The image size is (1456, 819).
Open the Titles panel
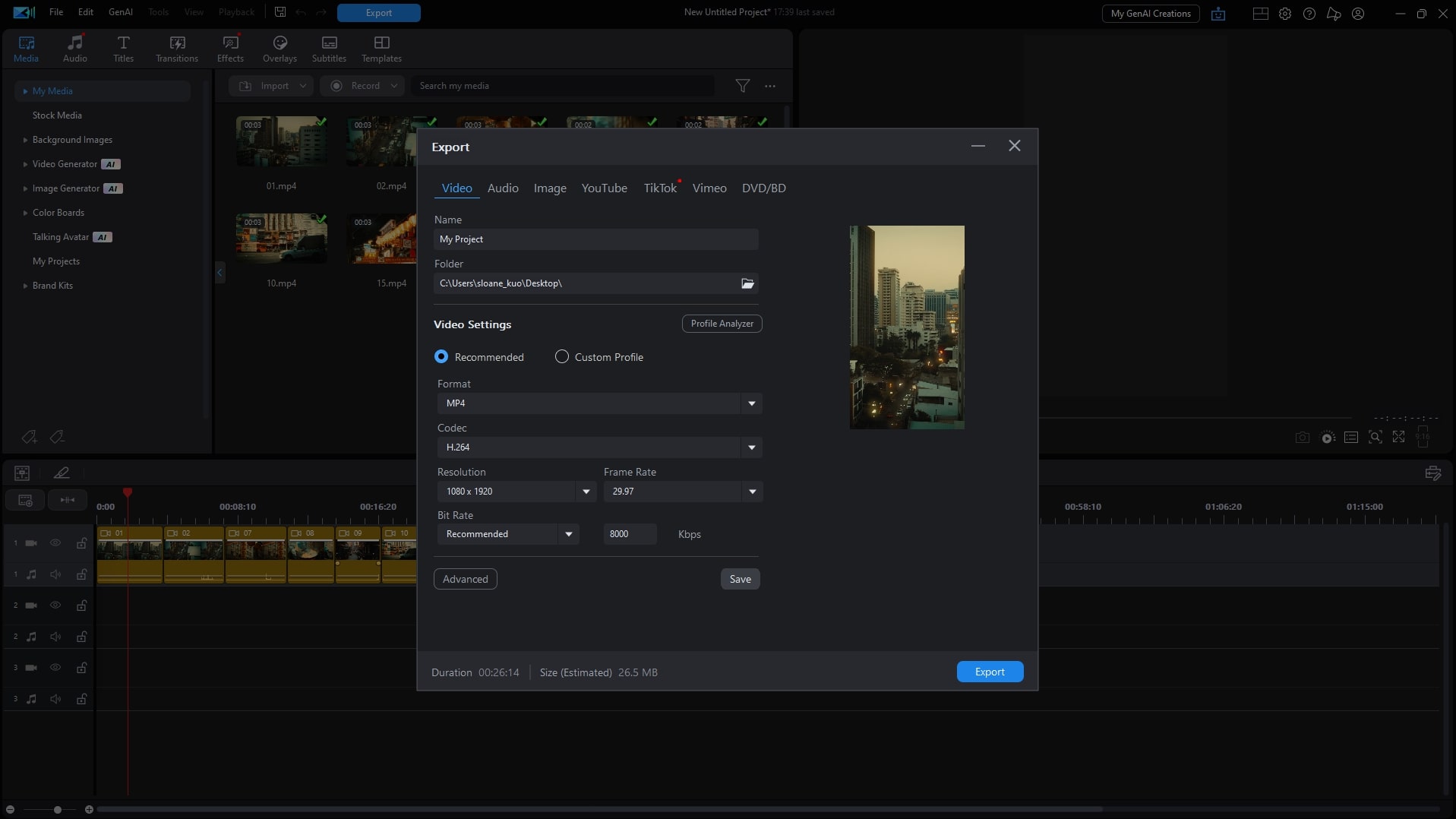click(122, 48)
